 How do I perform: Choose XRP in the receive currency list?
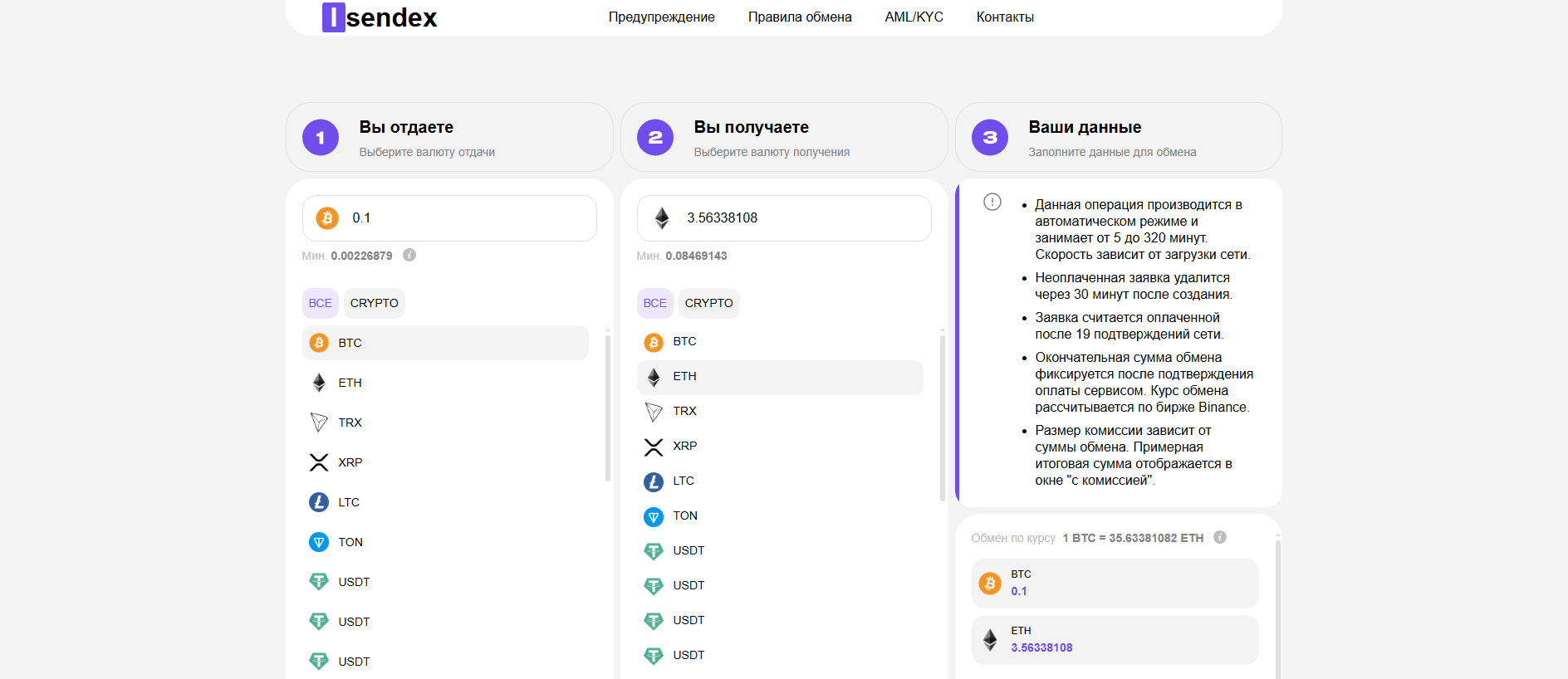click(780, 446)
